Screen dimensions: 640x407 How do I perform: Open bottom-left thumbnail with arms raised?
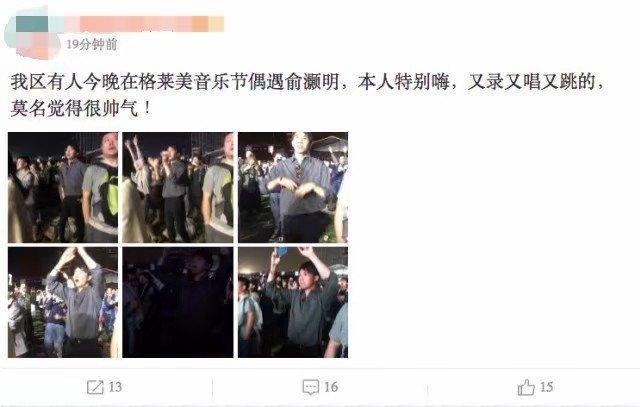[x=63, y=302]
